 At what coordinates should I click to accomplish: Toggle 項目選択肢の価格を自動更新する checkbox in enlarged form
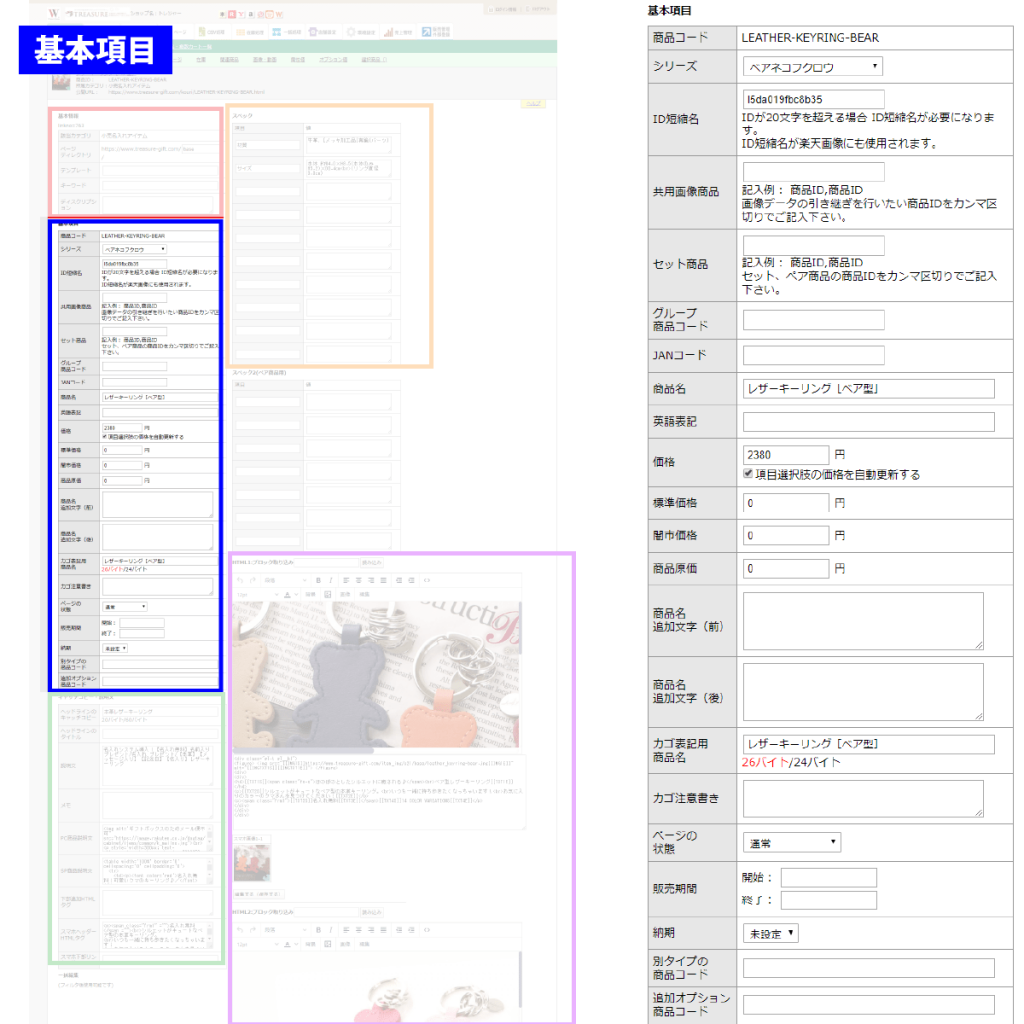click(749, 474)
